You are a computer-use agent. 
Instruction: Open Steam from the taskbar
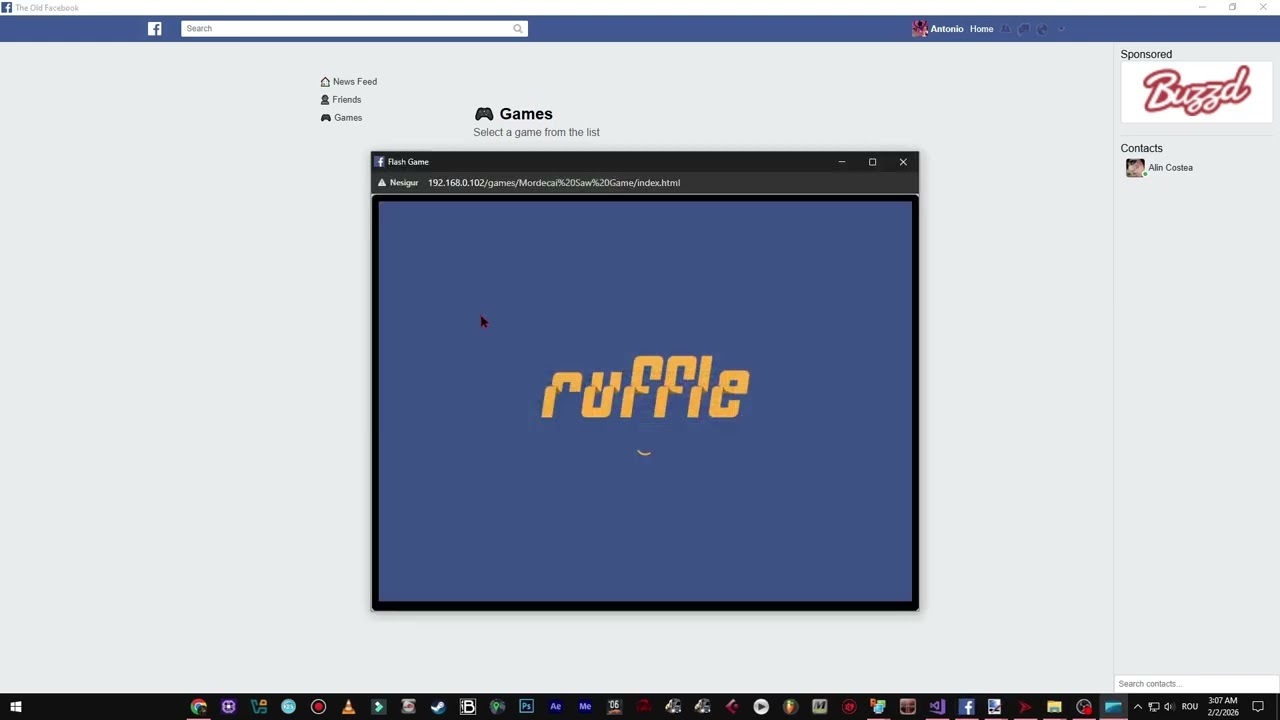[437, 707]
